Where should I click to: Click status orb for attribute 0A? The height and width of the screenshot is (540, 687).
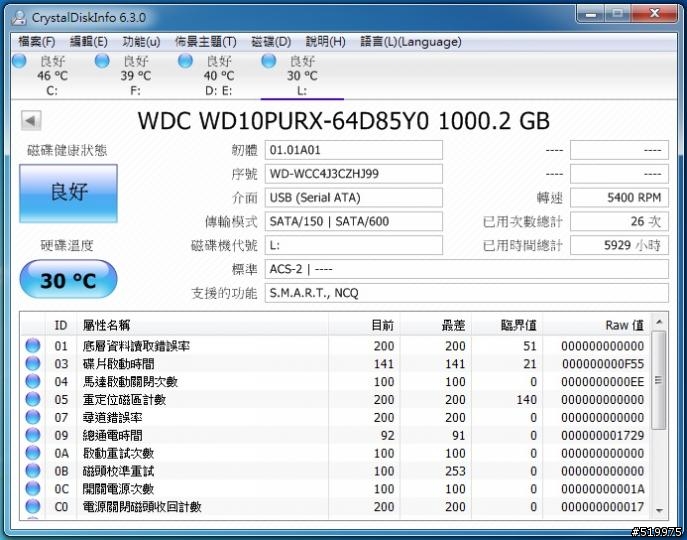coord(33,453)
